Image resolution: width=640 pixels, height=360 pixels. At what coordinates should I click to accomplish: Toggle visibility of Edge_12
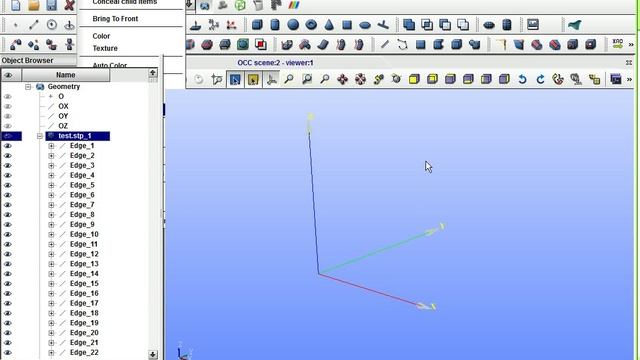(x=8, y=254)
